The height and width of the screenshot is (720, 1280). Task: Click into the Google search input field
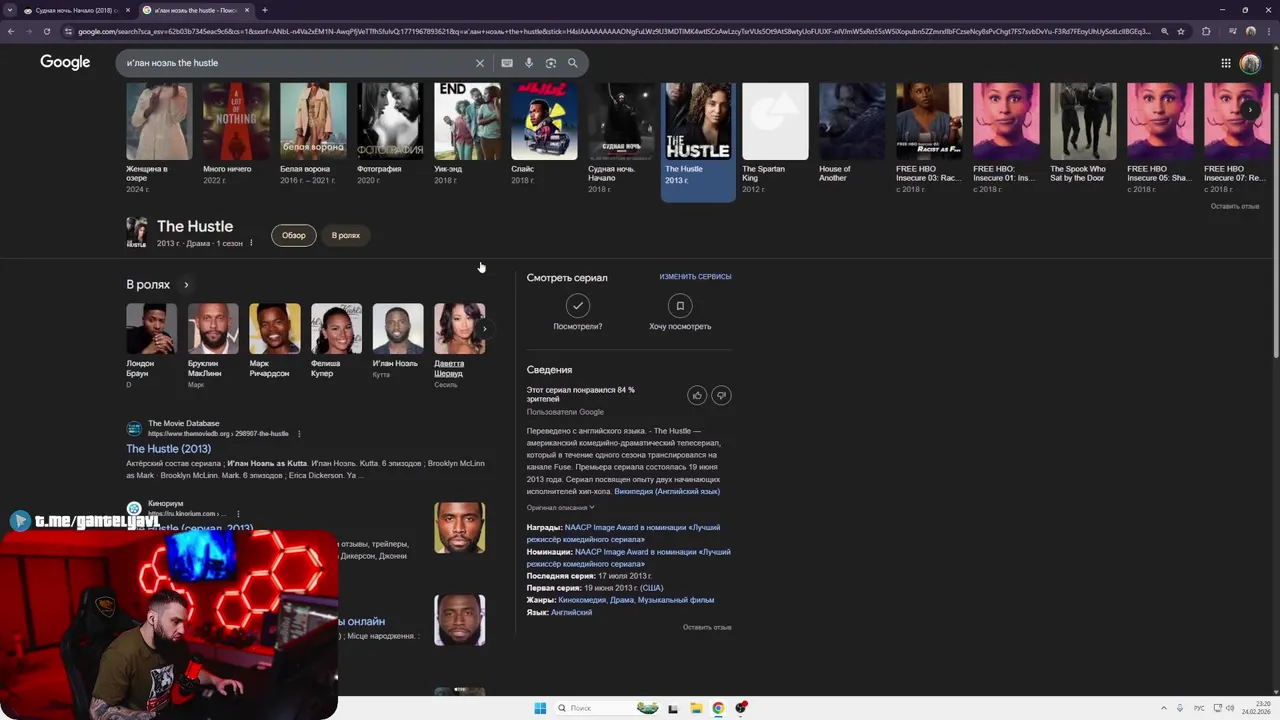[295, 63]
